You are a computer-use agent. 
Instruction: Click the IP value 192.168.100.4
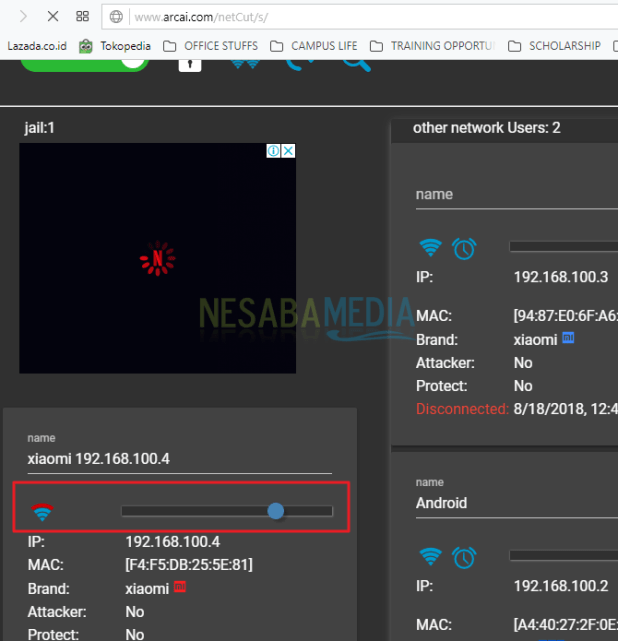pyautogui.click(x=172, y=542)
